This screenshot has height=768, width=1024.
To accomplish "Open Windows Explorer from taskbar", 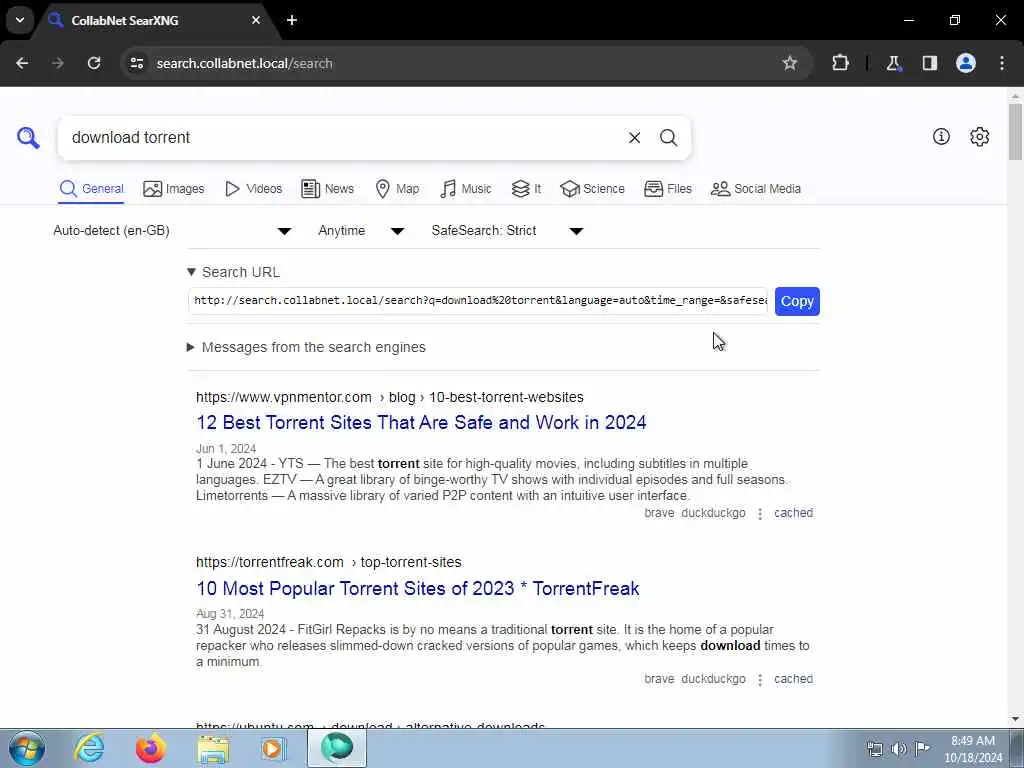I will point(214,748).
